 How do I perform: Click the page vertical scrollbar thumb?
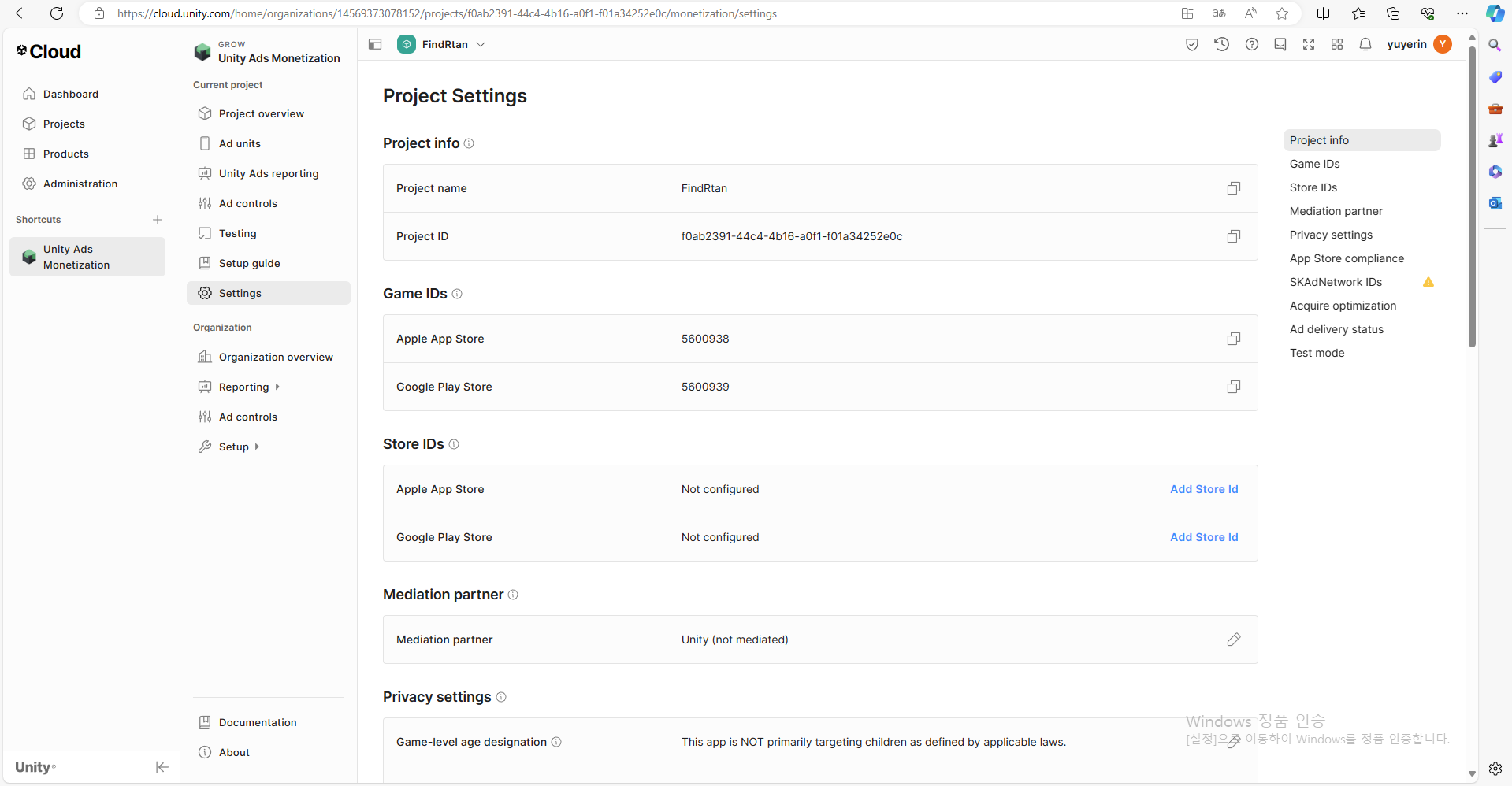click(x=1472, y=197)
